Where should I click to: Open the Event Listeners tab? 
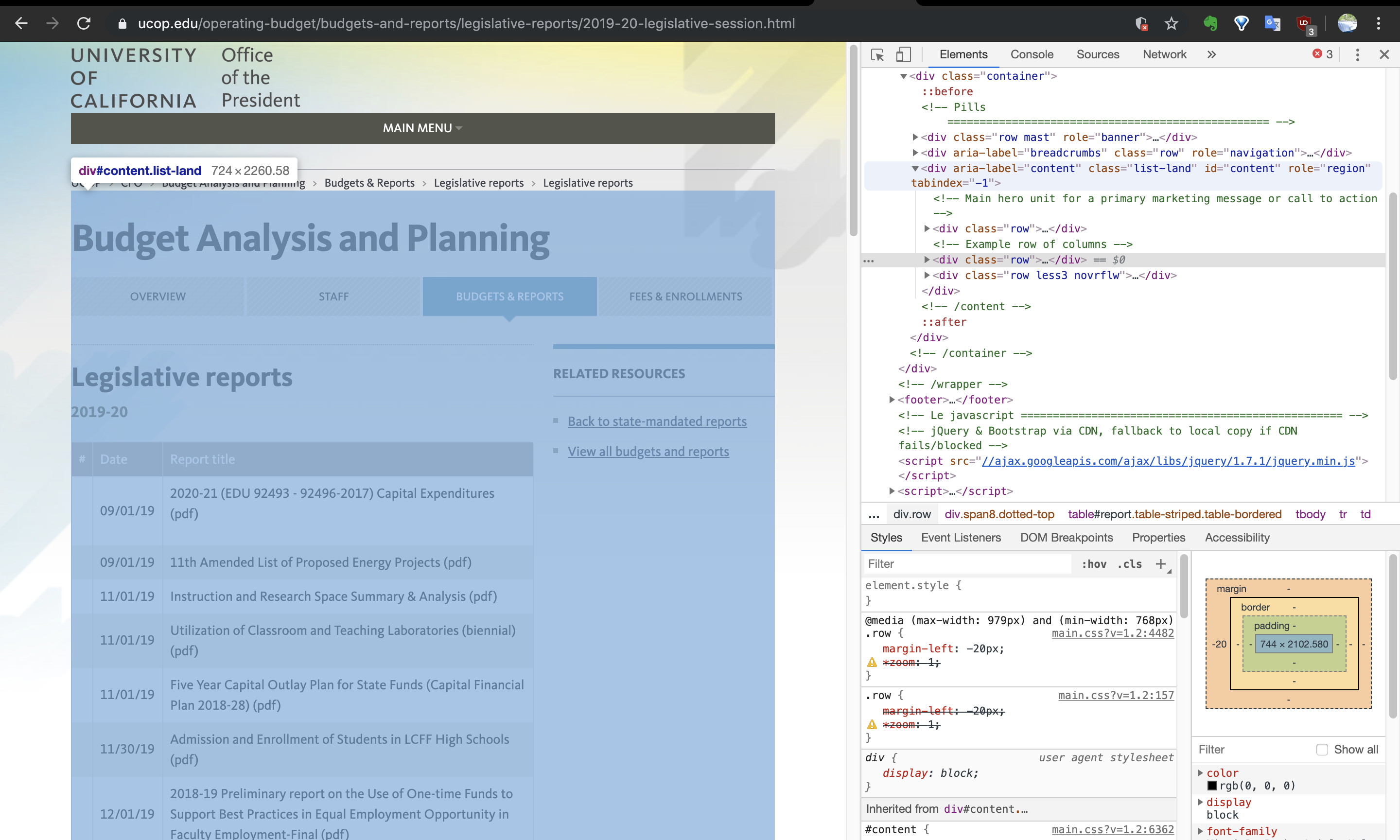pyautogui.click(x=960, y=537)
